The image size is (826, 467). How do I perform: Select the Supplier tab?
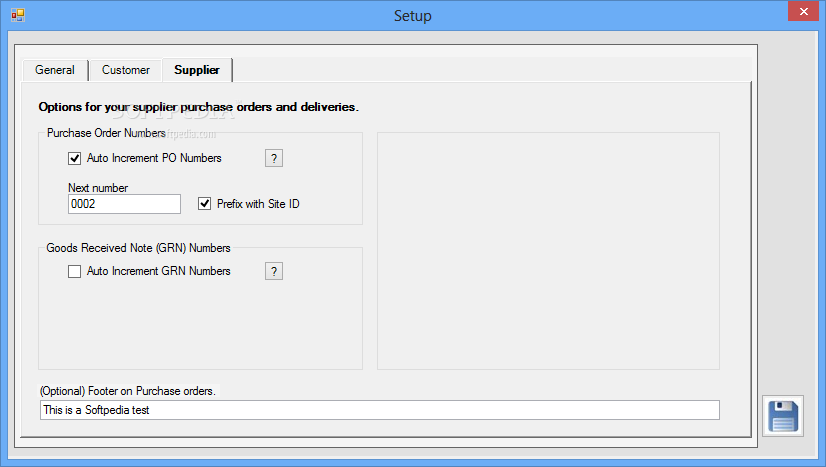(197, 69)
